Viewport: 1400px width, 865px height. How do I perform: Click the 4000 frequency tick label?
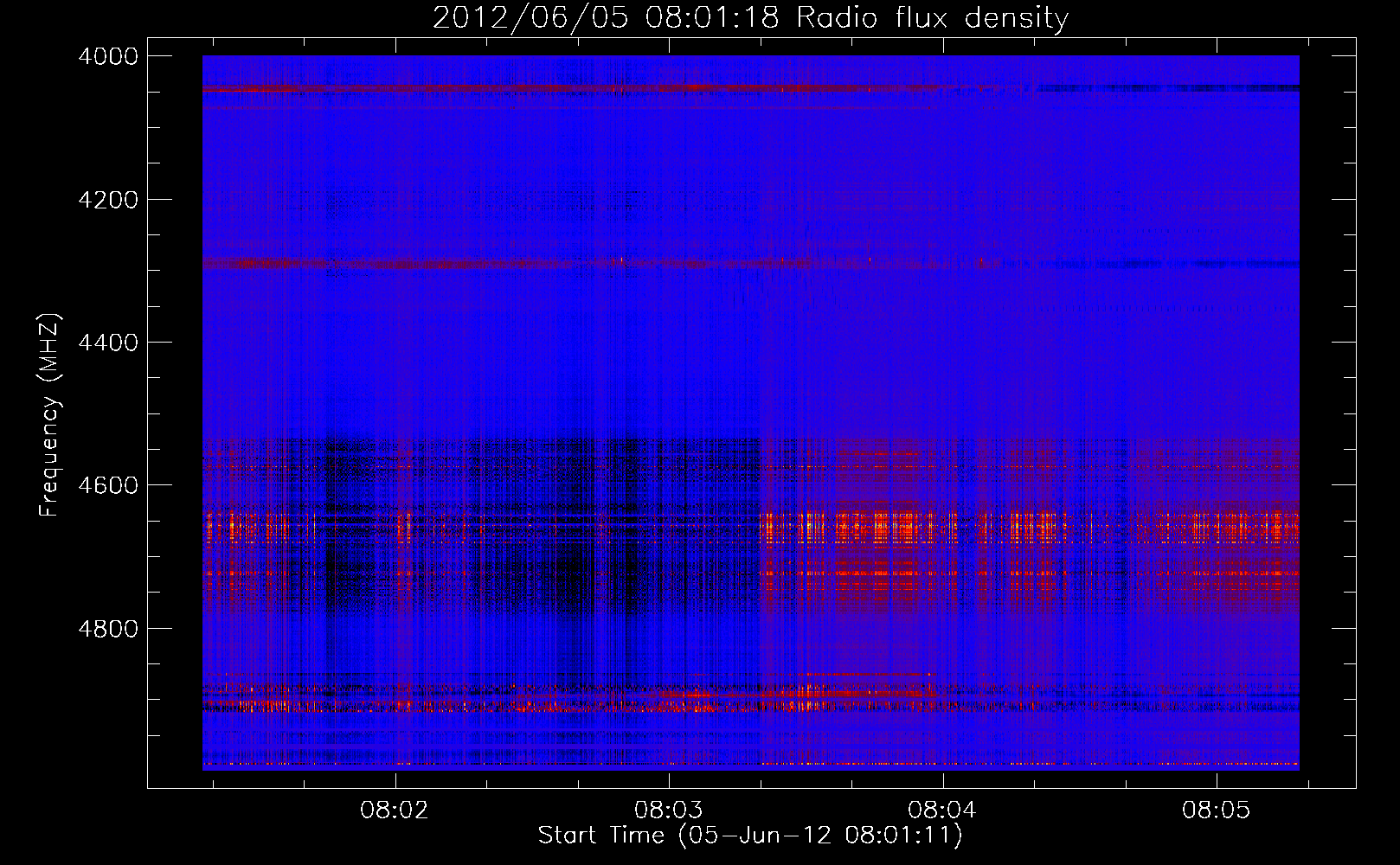108,56
